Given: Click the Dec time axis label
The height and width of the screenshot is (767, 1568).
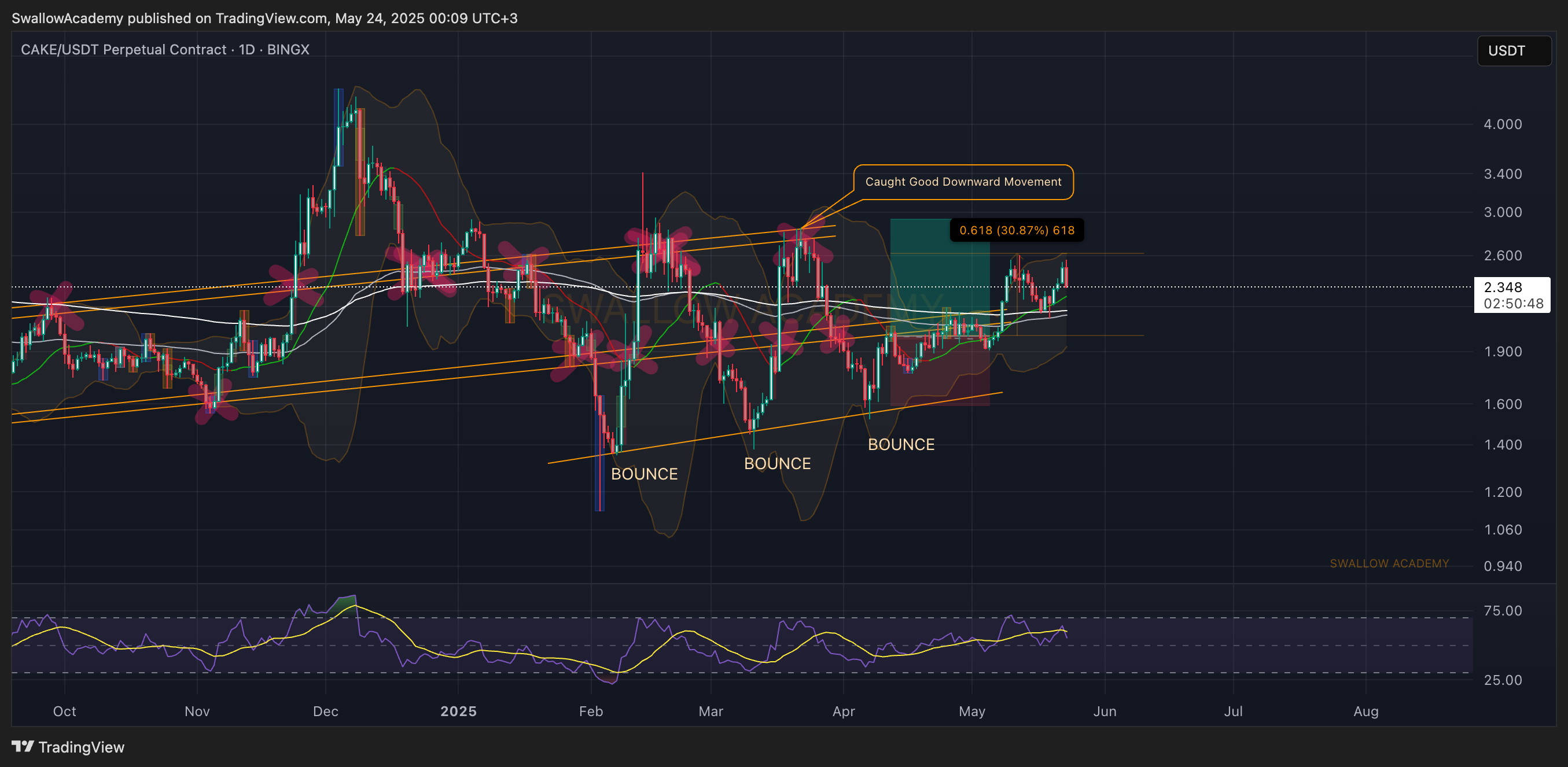Looking at the screenshot, I should tap(326, 711).
